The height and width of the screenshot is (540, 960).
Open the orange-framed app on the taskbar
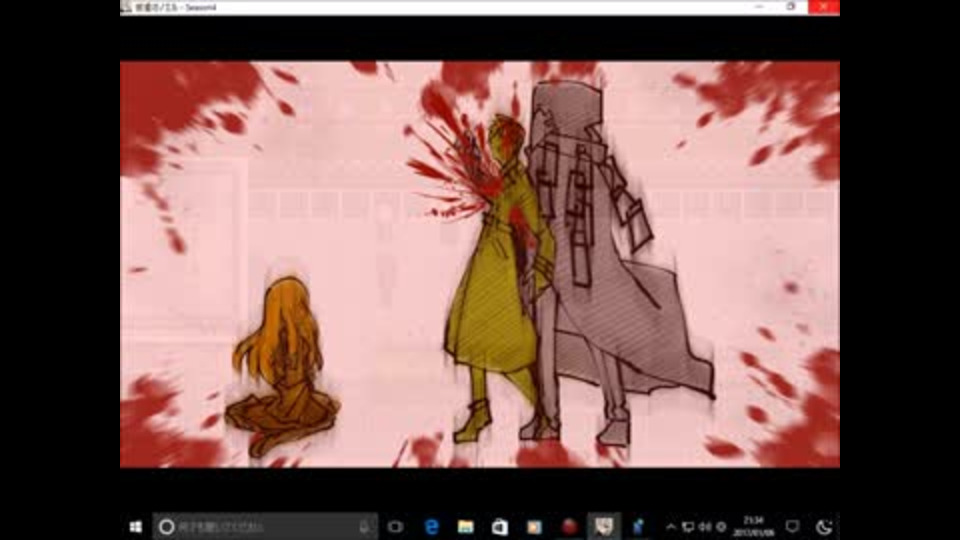(x=534, y=527)
